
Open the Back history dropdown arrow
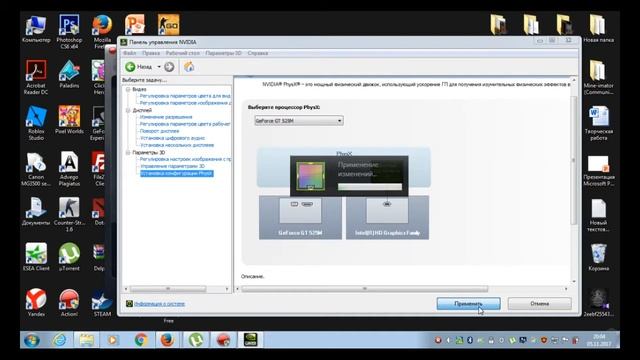pos(159,67)
